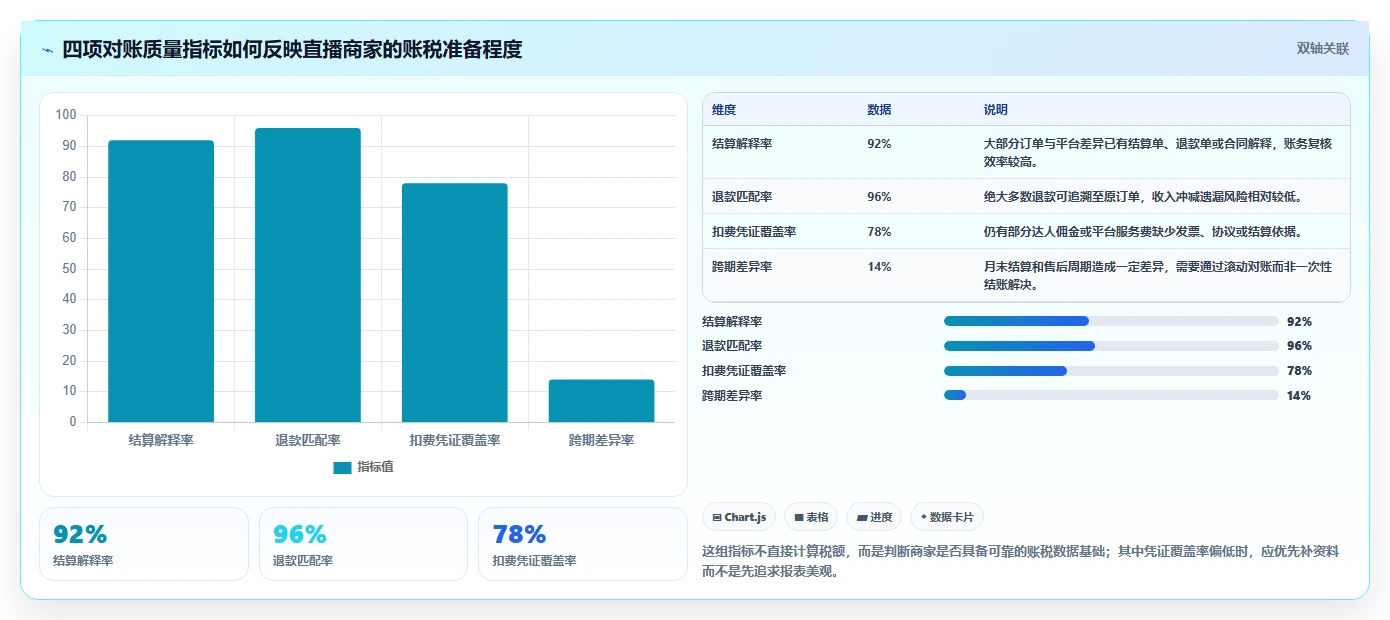Click the 92% value in the table
The height and width of the screenshot is (620, 1390).
pyautogui.click(x=879, y=144)
